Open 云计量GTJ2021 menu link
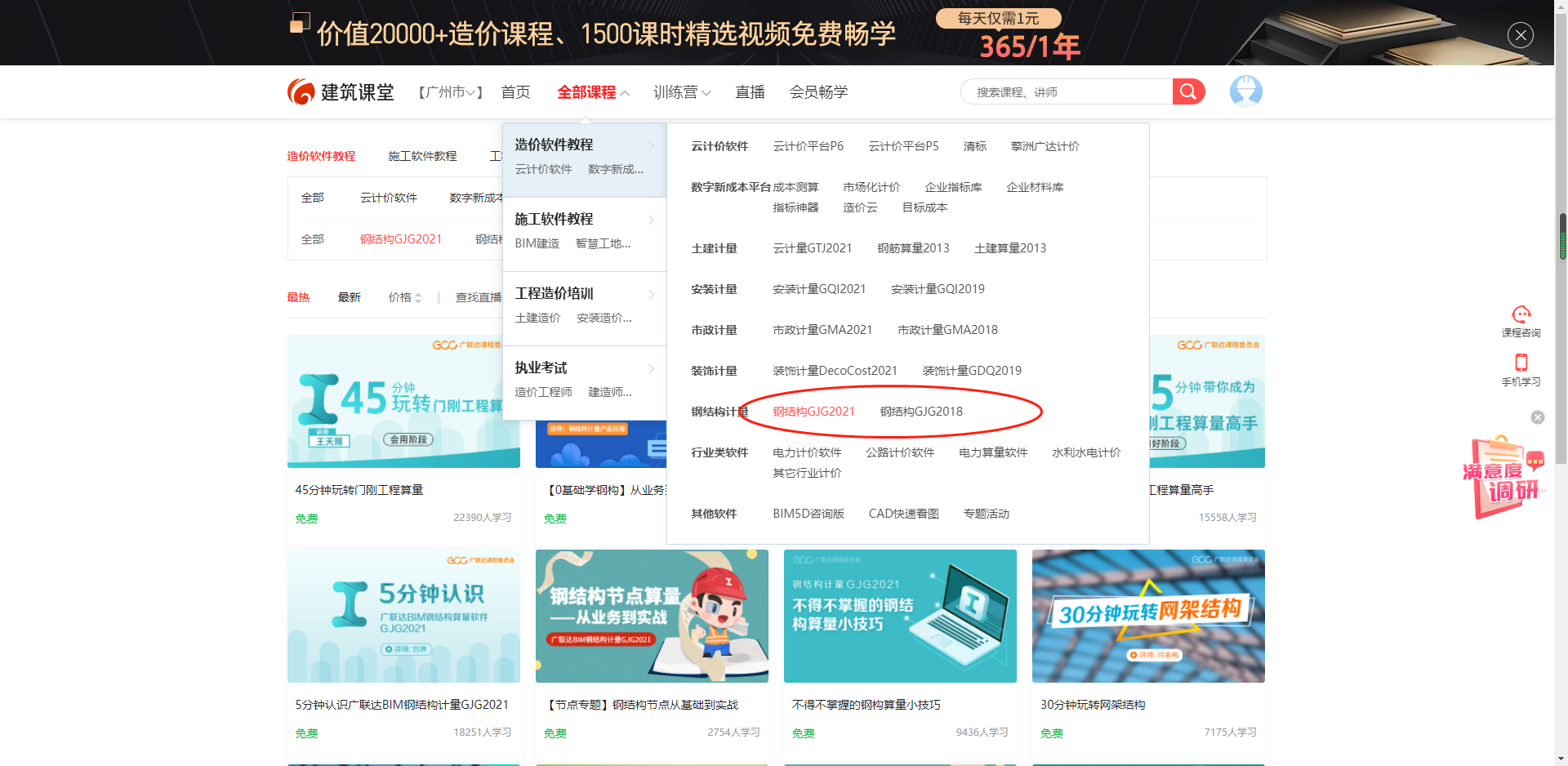The width and height of the screenshot is (1568, 766). tap(813, 248)
